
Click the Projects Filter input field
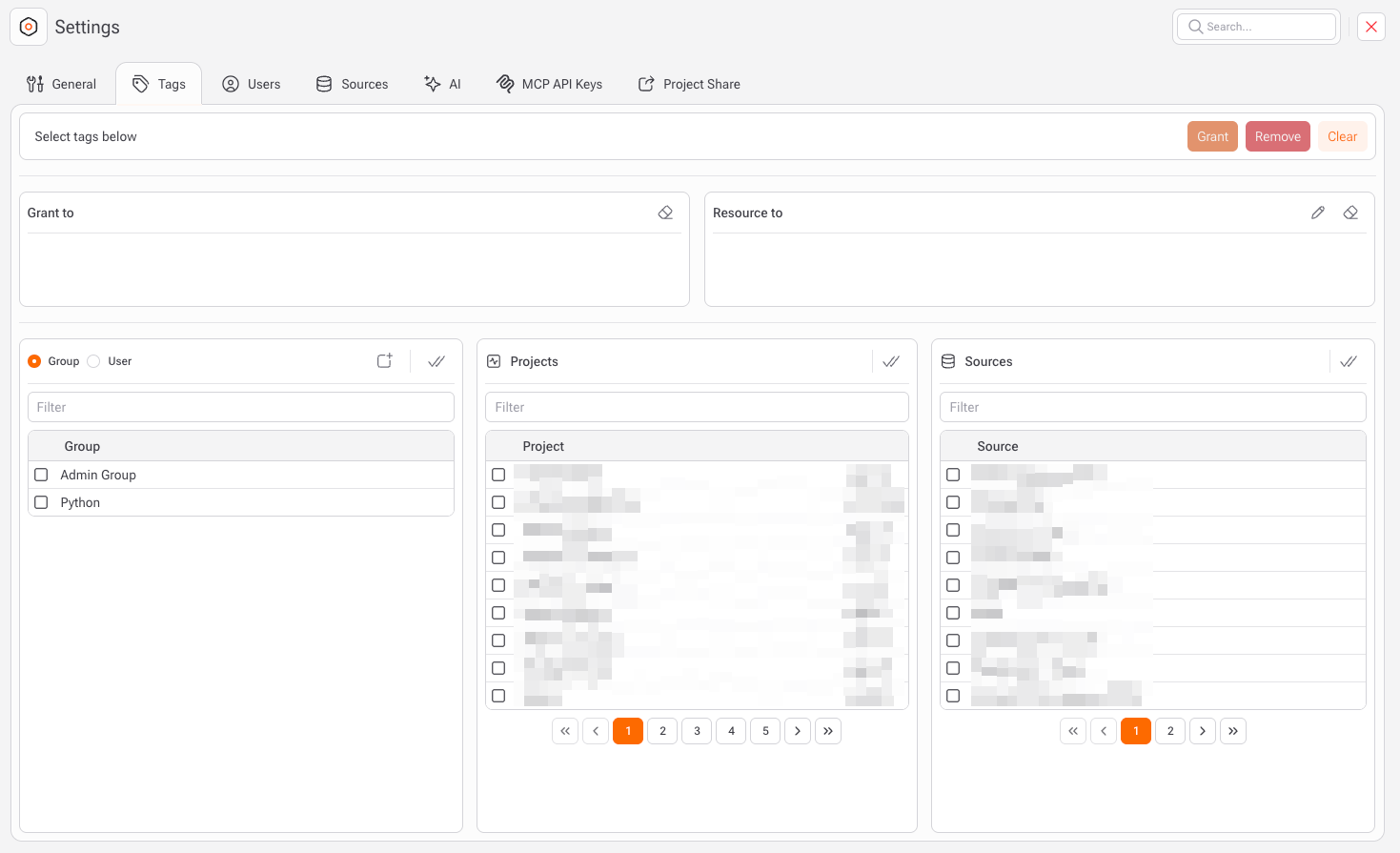[697, 407]
